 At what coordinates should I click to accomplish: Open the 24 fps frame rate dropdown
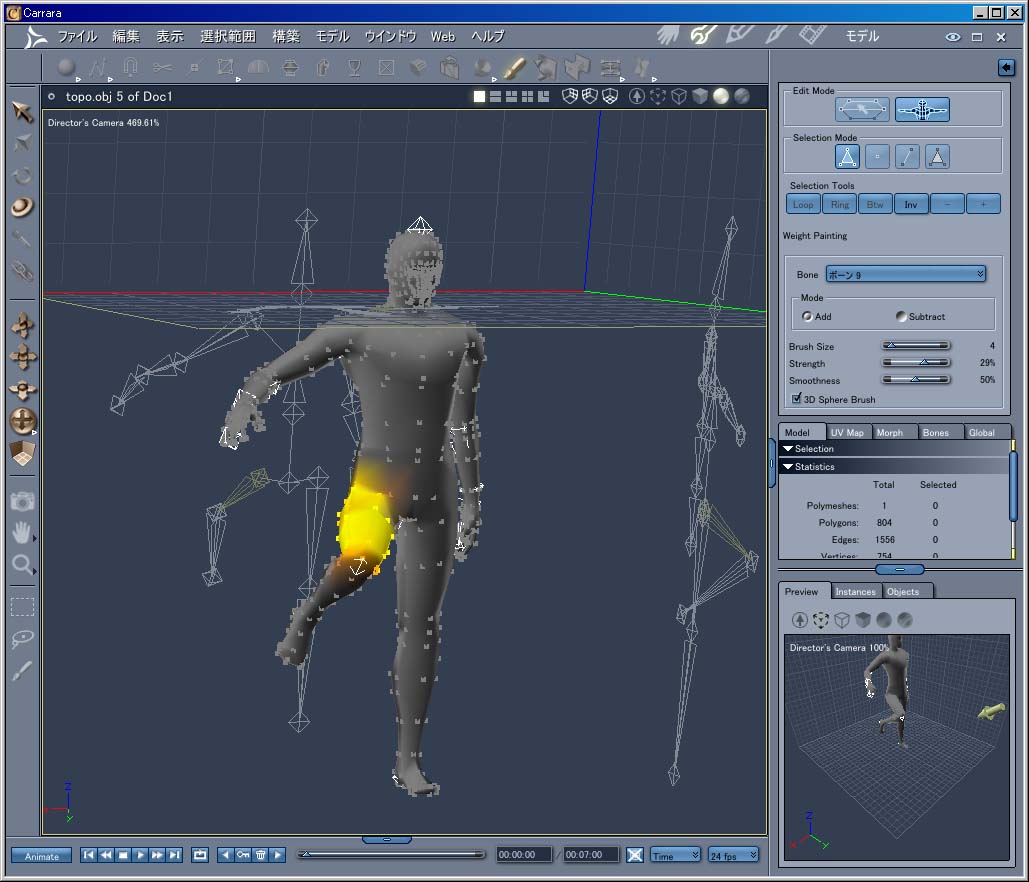coord(733,856)
